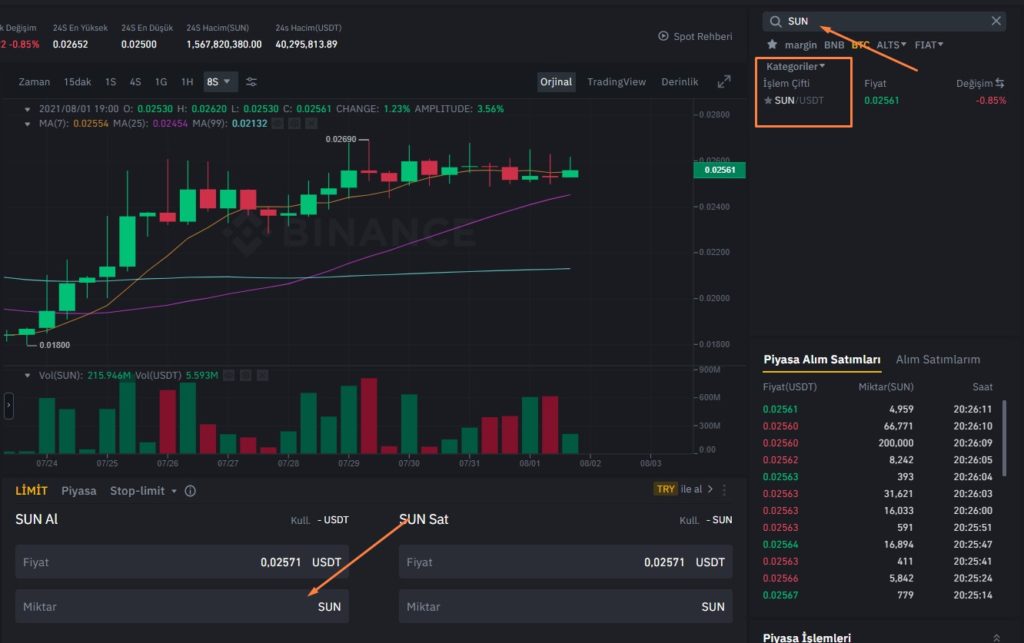
Task: Filter pairs by BNB market
Action: tap(834, 45)
